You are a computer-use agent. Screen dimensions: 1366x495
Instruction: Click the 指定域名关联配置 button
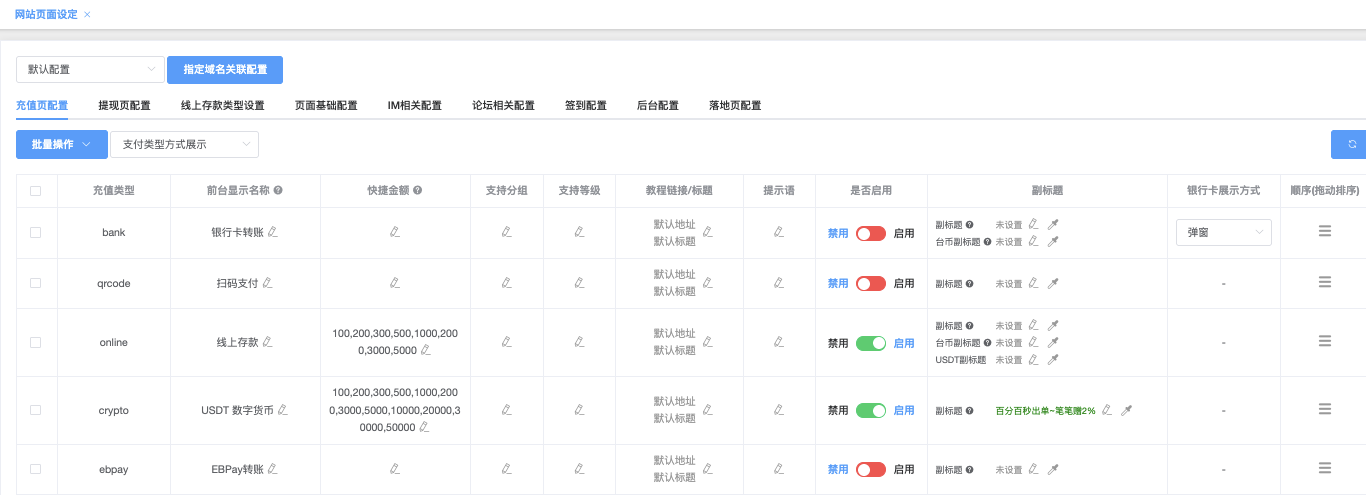(x=225, y=70)
